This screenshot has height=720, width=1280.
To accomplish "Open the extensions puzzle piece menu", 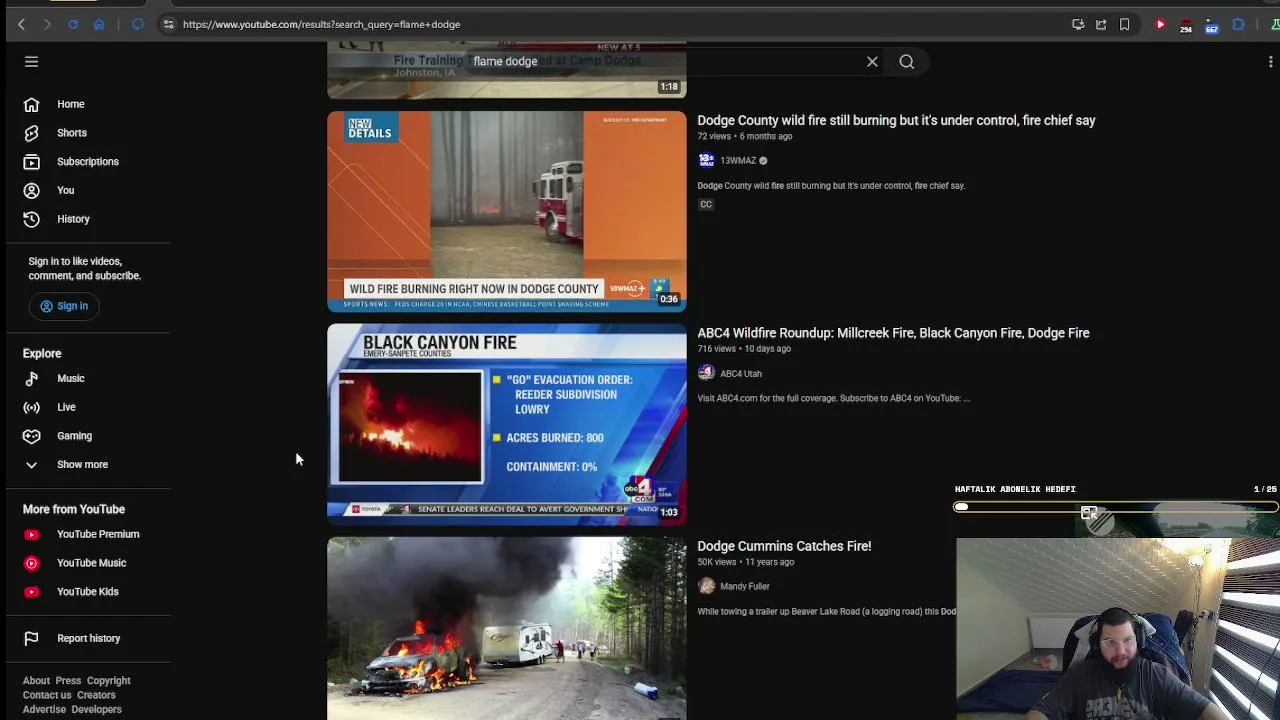I will [1238, 24].
